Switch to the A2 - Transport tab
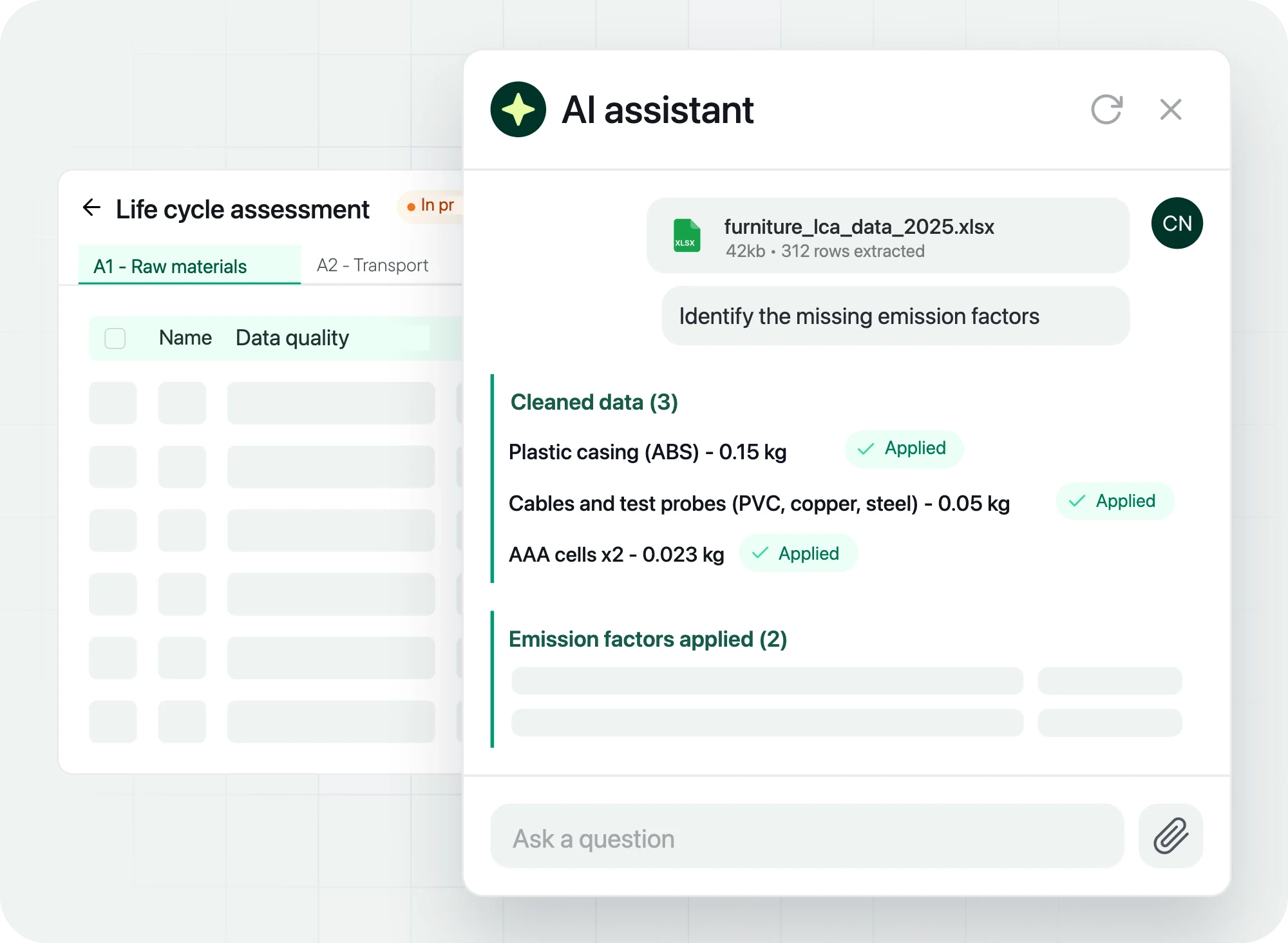The width and height of the screenshot is (1288, 943). (372, 265)
